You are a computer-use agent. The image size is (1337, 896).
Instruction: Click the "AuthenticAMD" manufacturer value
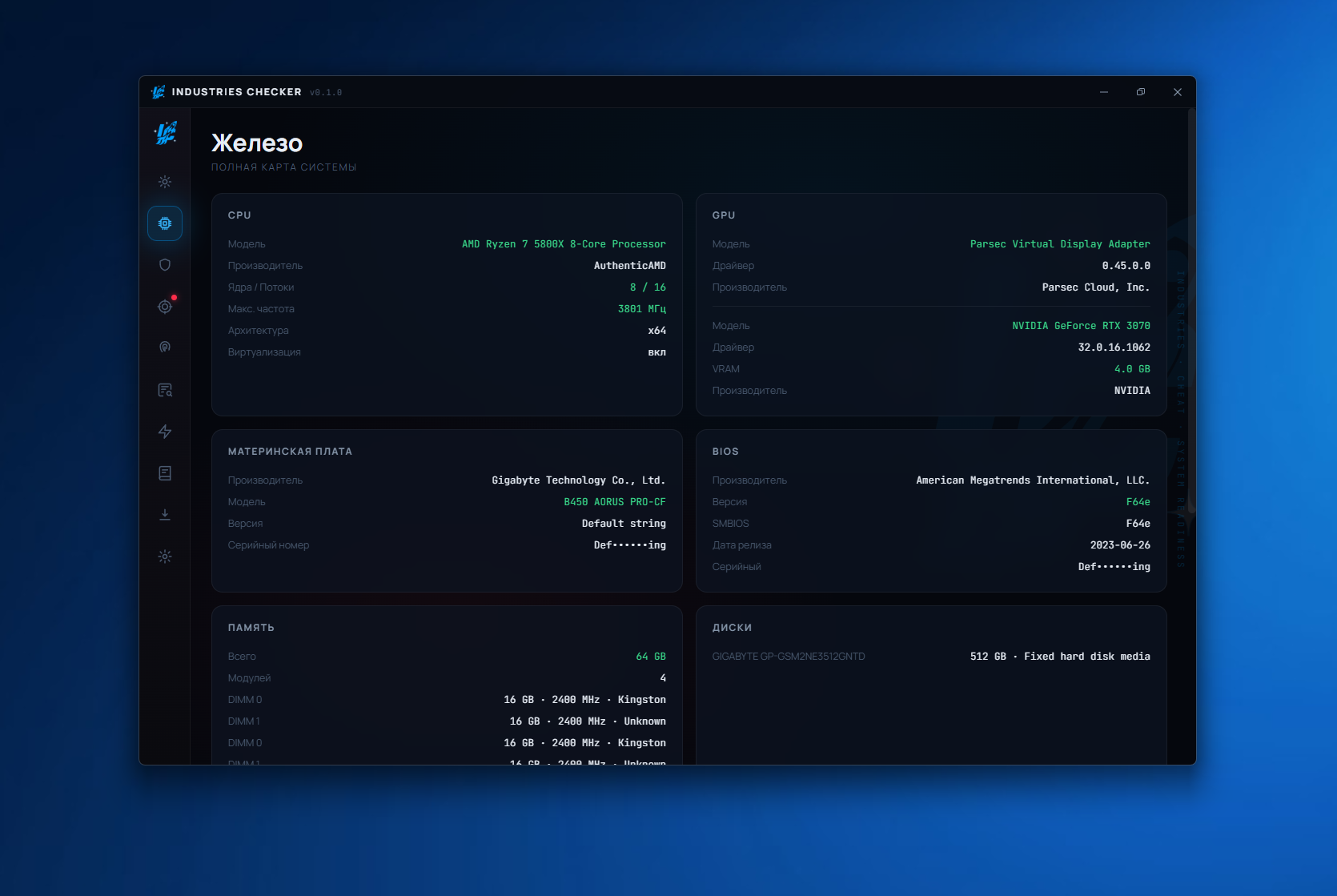click(x=630, y=266)
